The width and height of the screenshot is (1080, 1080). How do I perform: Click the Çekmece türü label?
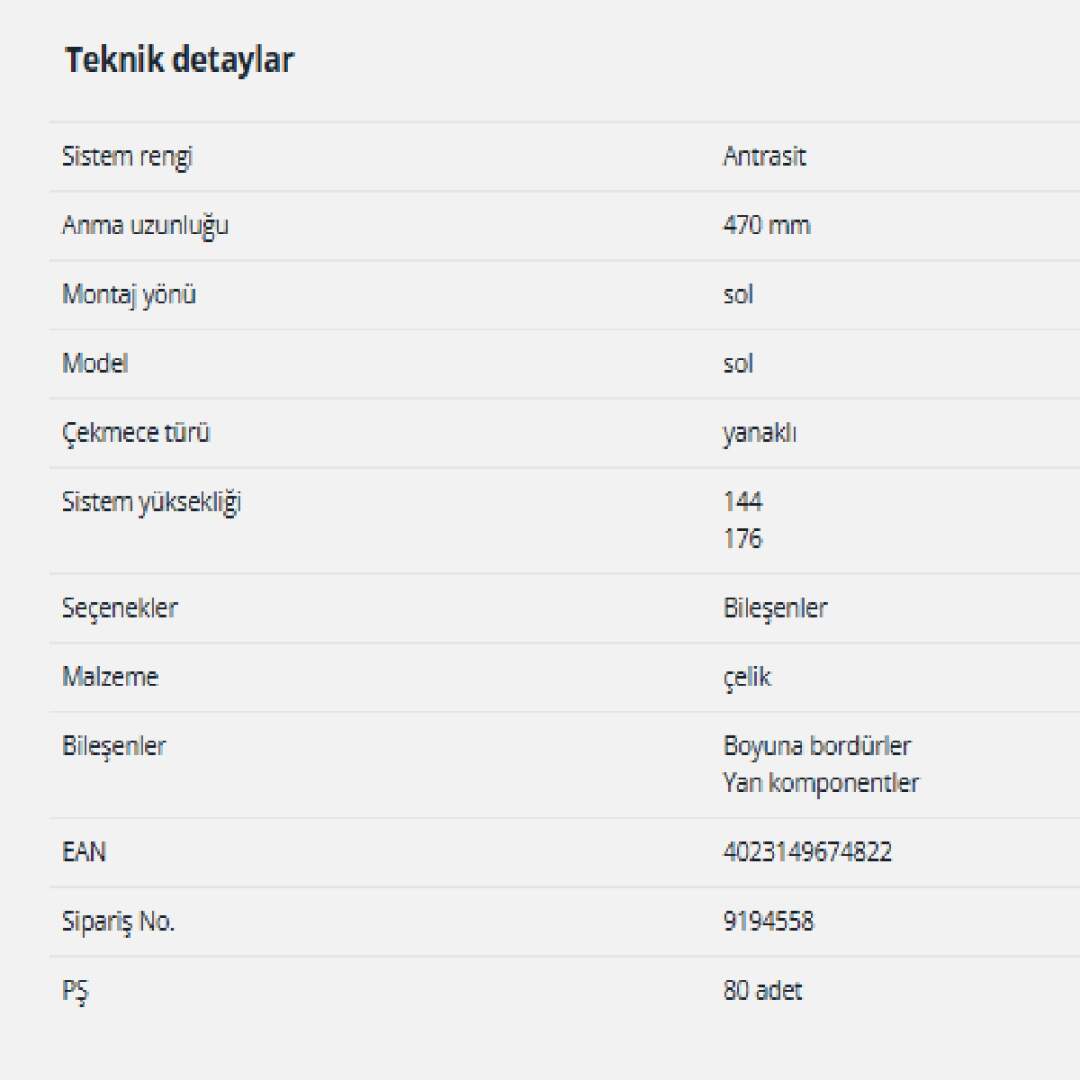[136, 434]
